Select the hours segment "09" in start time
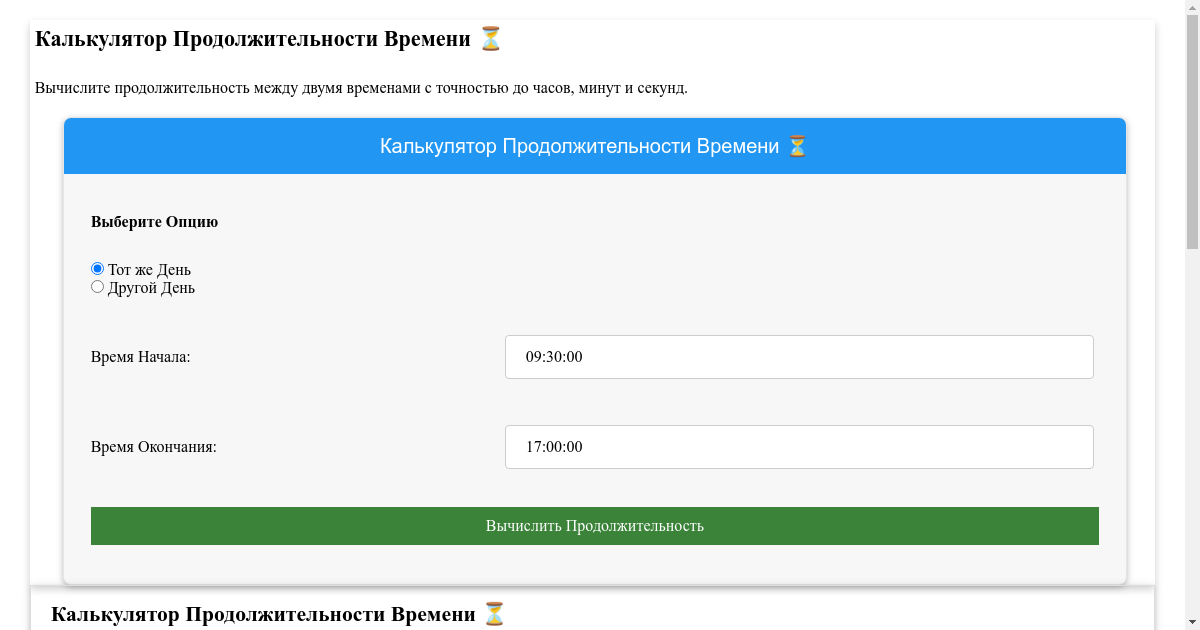Viewport: 1200px width, 630px height. pos(534,357)
